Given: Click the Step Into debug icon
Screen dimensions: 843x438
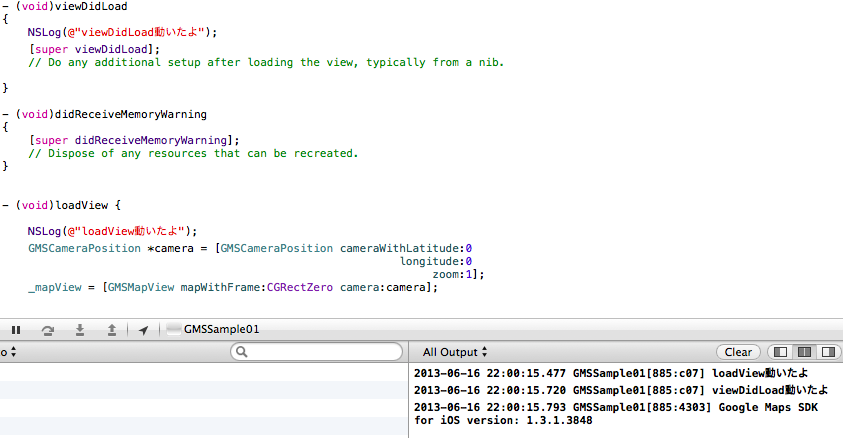Looking at the screenshot, I should pyautogui.click(x=80, y=330).
